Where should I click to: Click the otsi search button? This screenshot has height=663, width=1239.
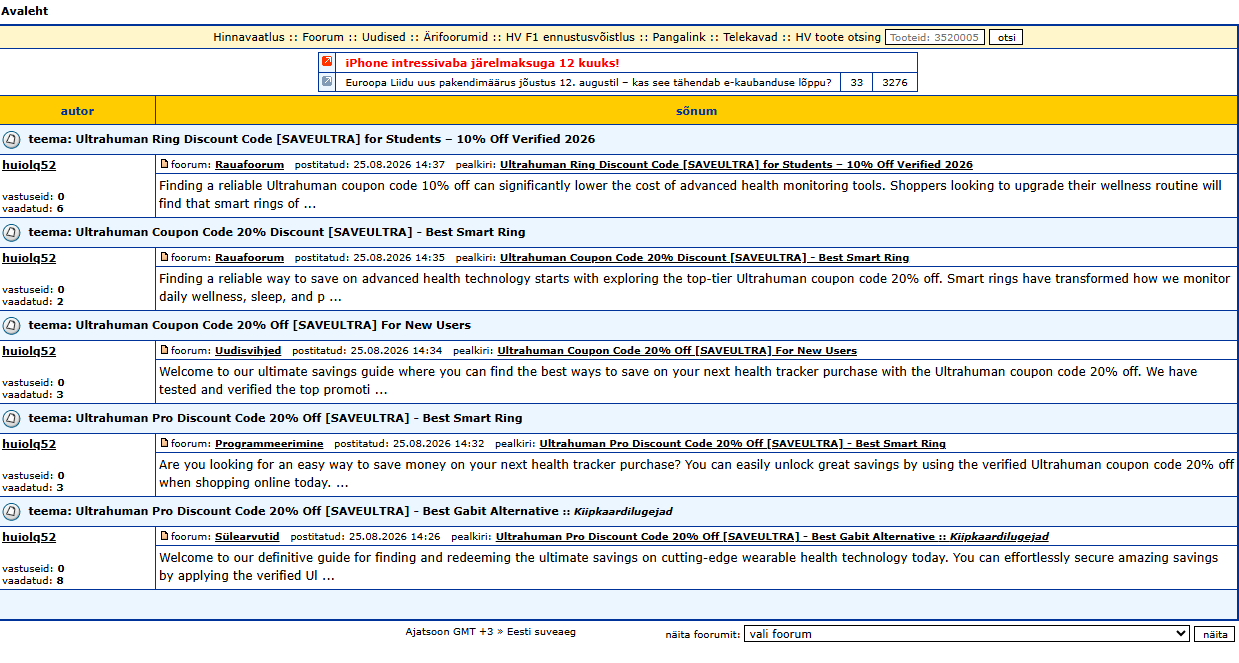click(x=1006, y=37)
